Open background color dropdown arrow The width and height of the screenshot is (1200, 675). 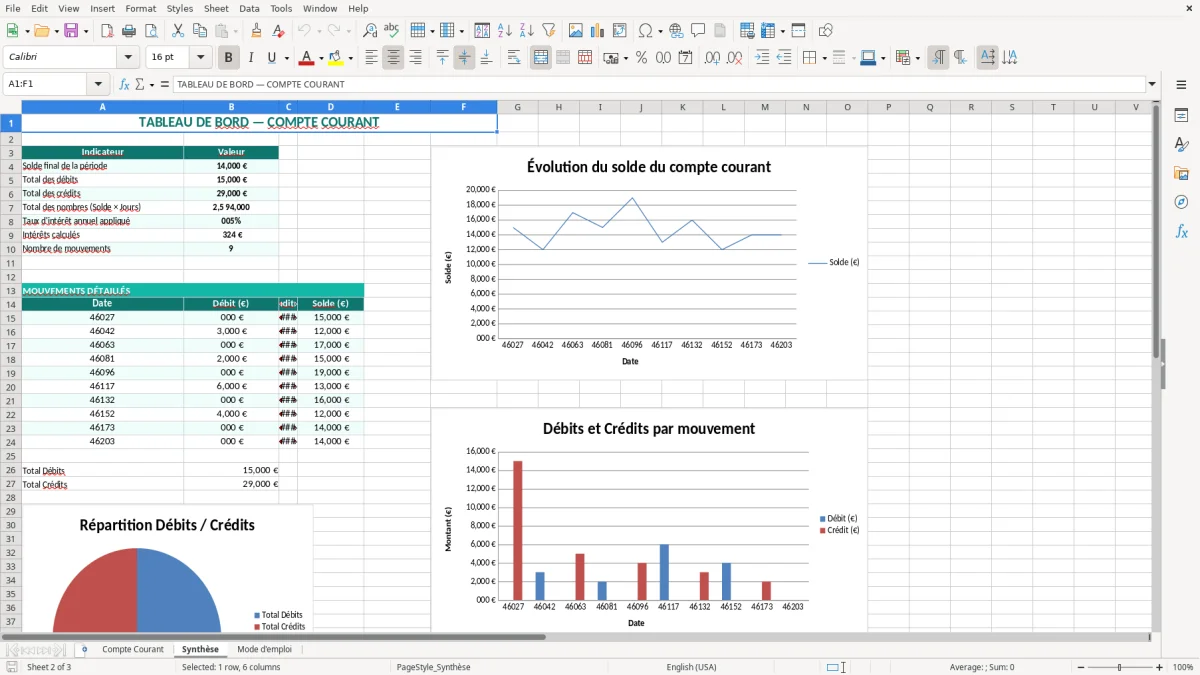coord(351,58)
